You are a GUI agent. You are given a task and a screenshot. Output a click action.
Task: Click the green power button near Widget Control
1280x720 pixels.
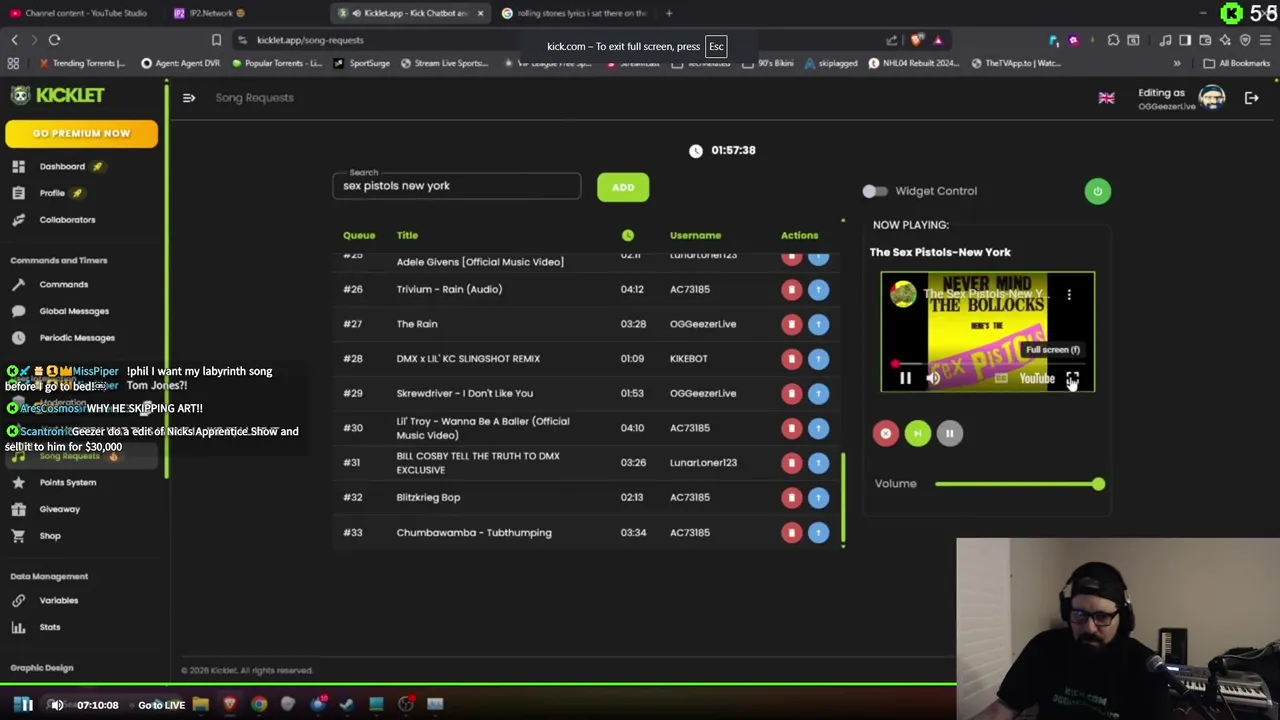click(1097, 191)
